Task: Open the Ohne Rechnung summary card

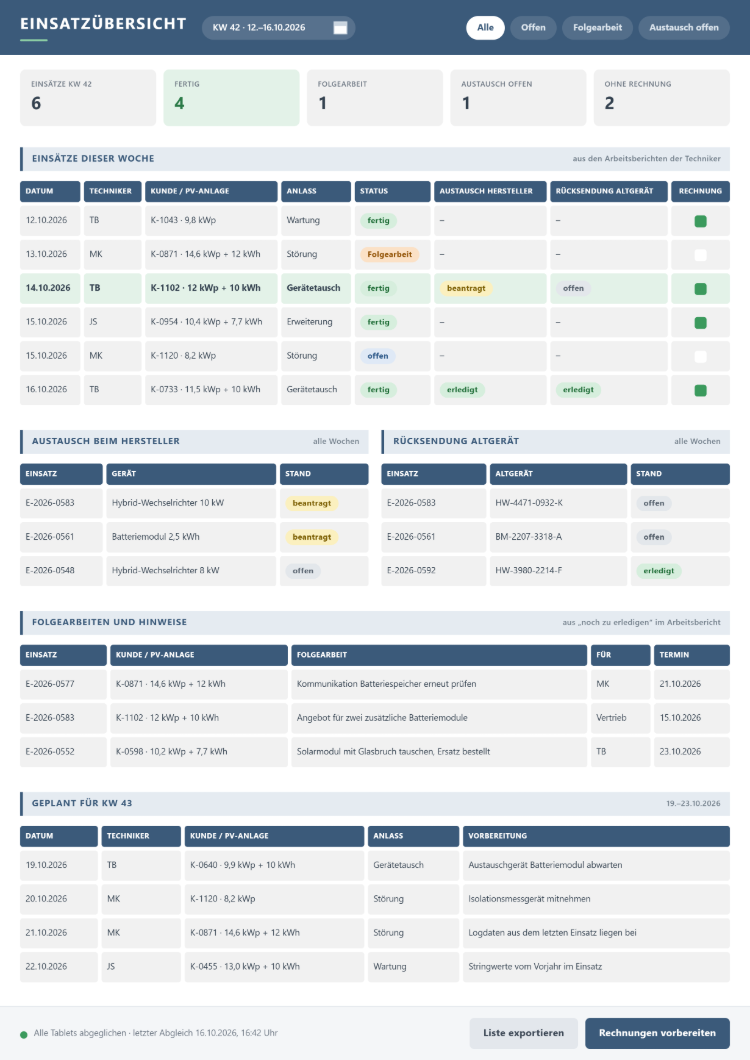Action: [661, 97]
